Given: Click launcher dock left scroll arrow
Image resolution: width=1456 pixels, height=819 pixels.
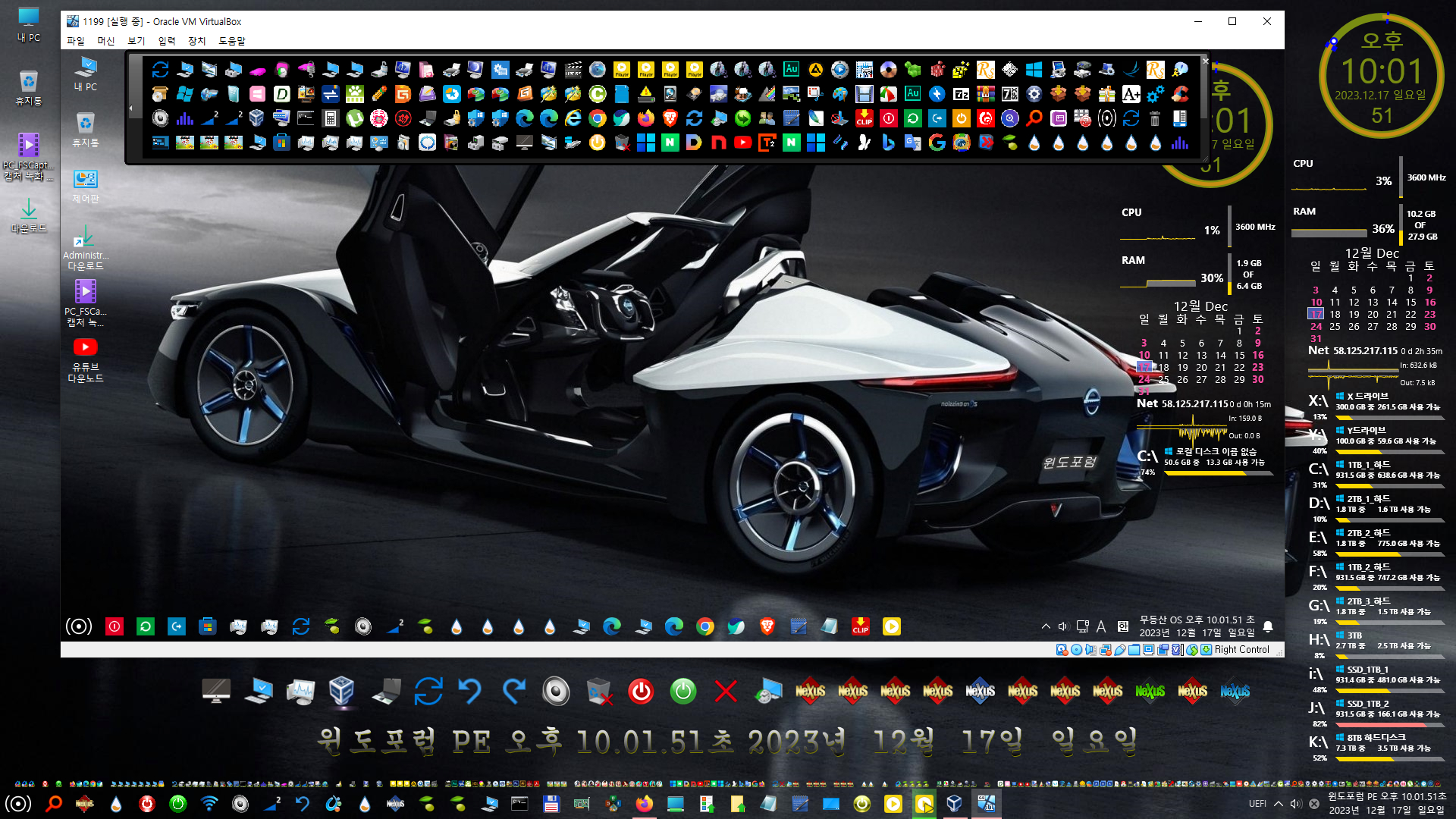Looking at the screenshot, I should (x=131, y=108).
